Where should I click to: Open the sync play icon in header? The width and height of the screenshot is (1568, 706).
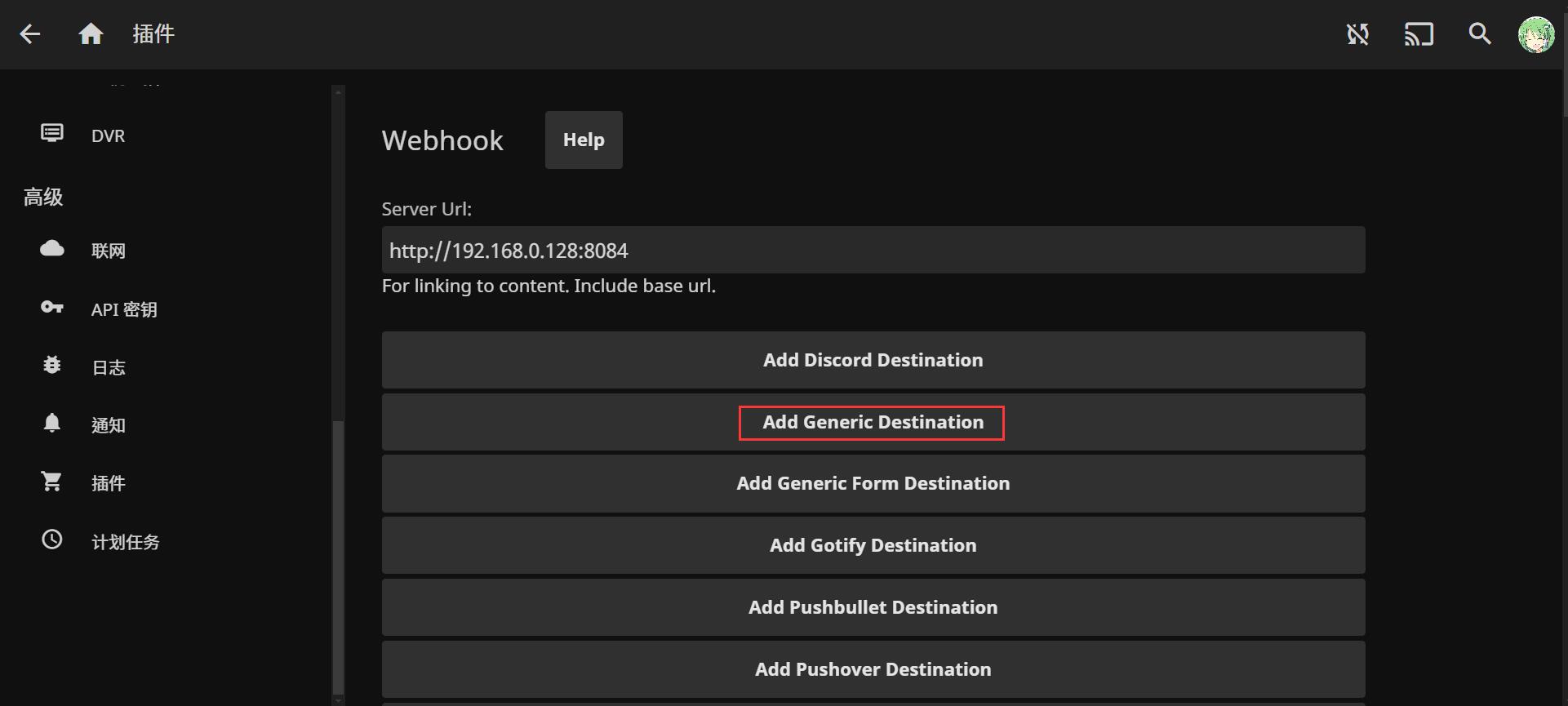click(x=1357, y=34)
